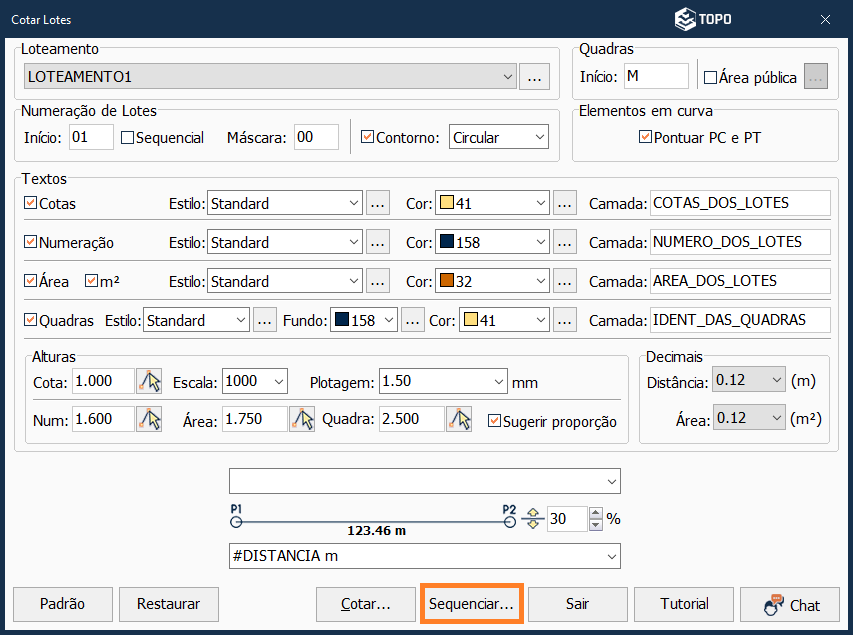Click the Sequenciar... button
Image resolution: width=853 pixels, height=635 pixels.
471,604
